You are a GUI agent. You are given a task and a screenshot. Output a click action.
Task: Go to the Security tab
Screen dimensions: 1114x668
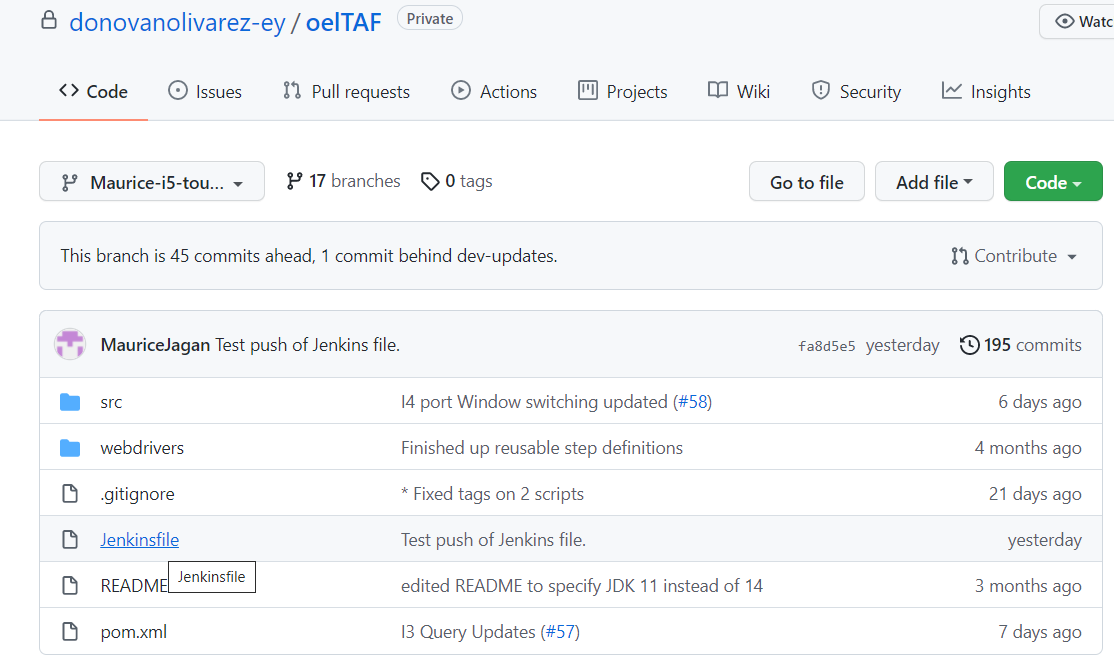click(856, 92)
